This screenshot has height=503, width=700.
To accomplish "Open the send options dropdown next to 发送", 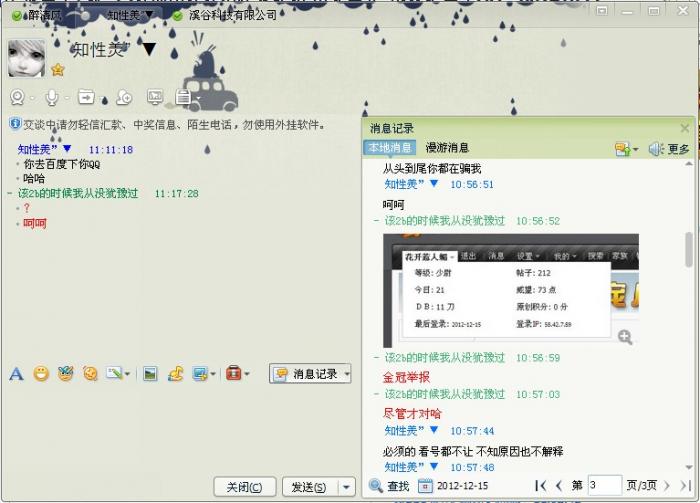I will pos(347,487).
